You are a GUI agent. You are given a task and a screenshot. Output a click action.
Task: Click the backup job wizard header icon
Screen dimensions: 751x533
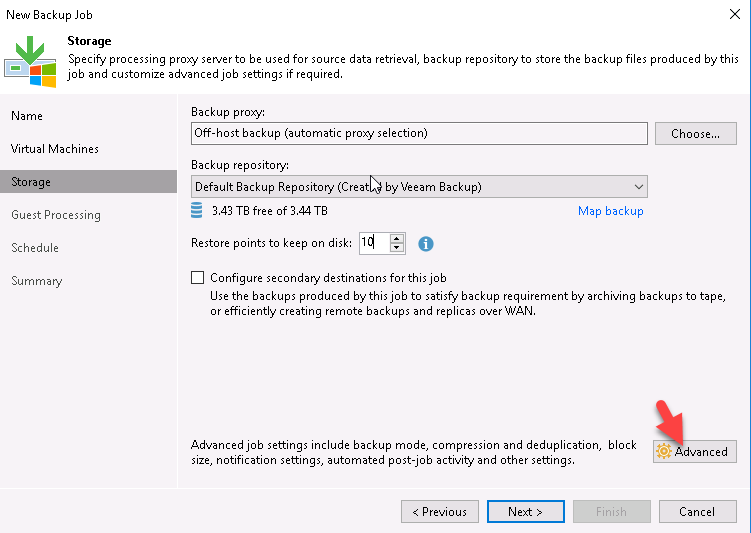click(x=30, y=60)
